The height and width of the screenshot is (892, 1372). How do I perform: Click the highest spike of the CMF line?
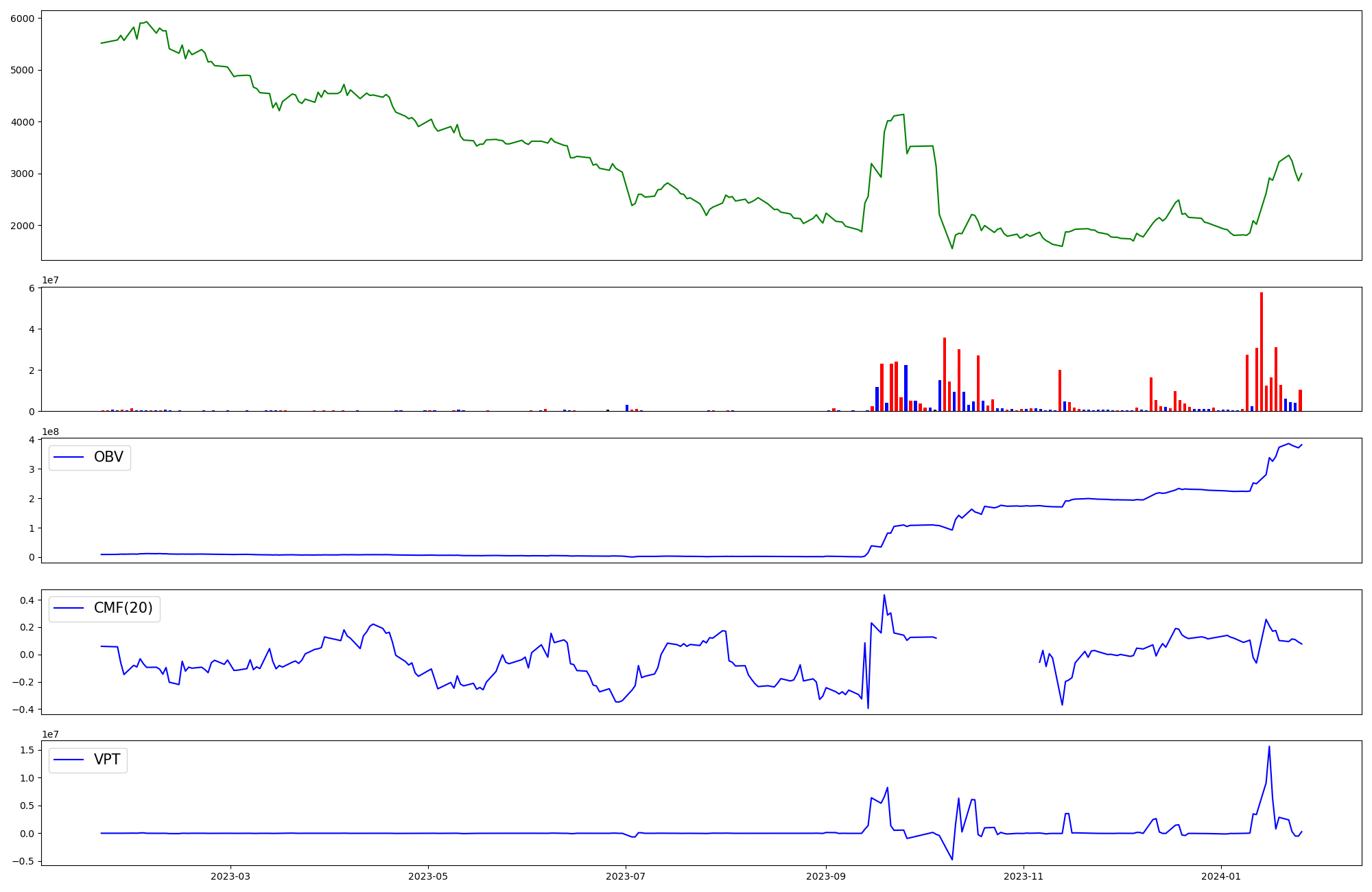pyautogui.click(x=884, y=595)
